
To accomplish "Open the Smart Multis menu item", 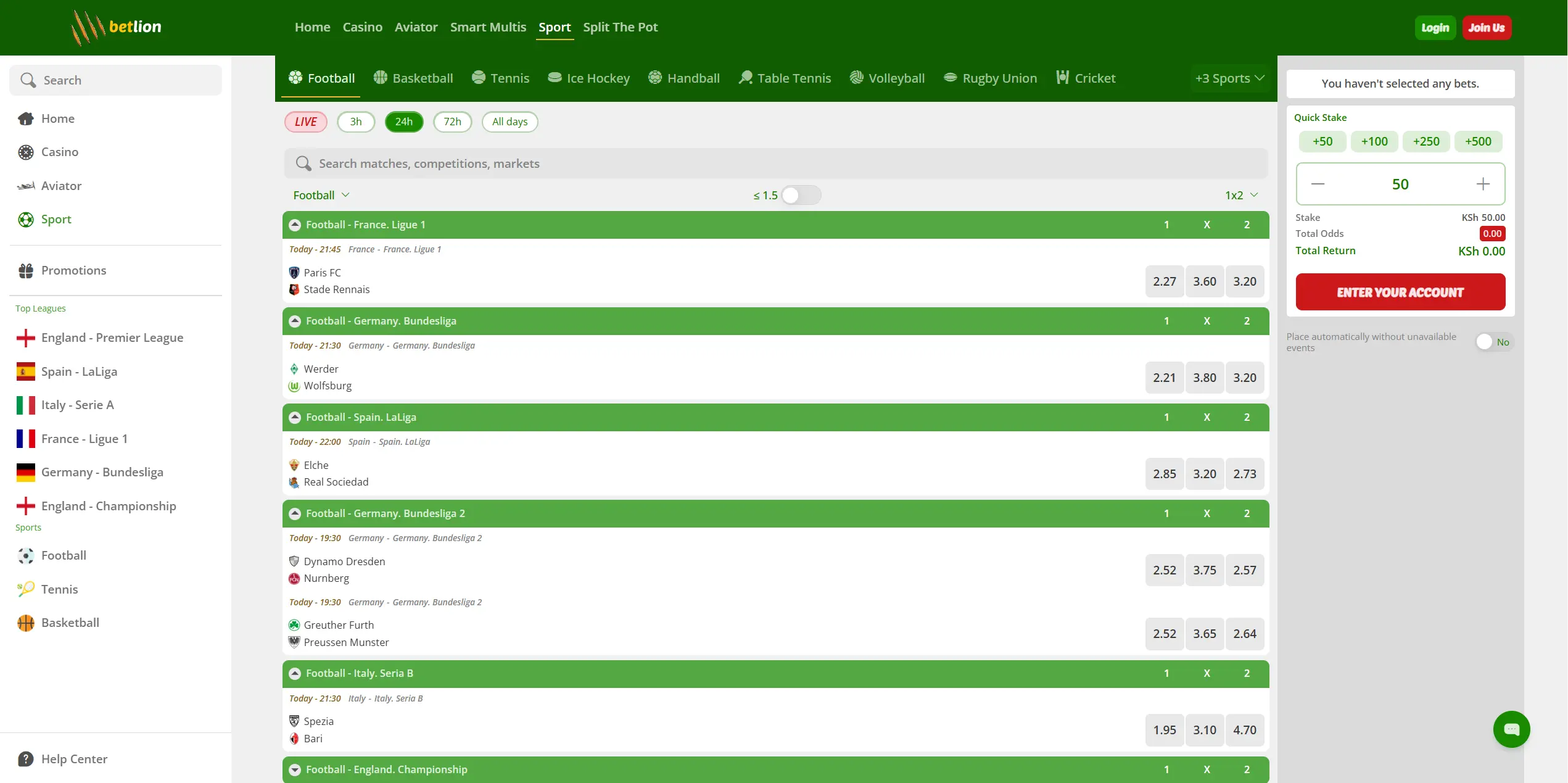I will (488, 27).
